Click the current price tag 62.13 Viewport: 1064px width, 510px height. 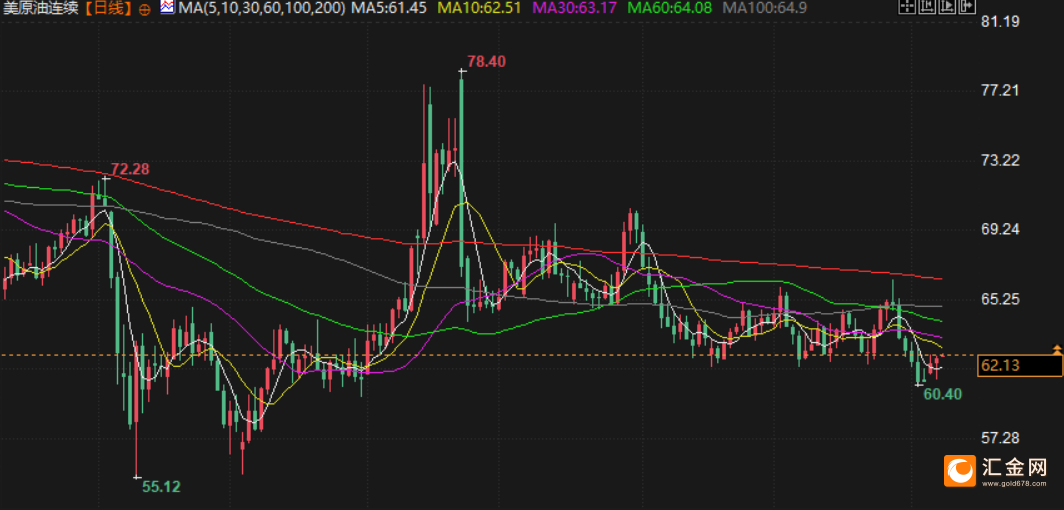[1020, 366]
